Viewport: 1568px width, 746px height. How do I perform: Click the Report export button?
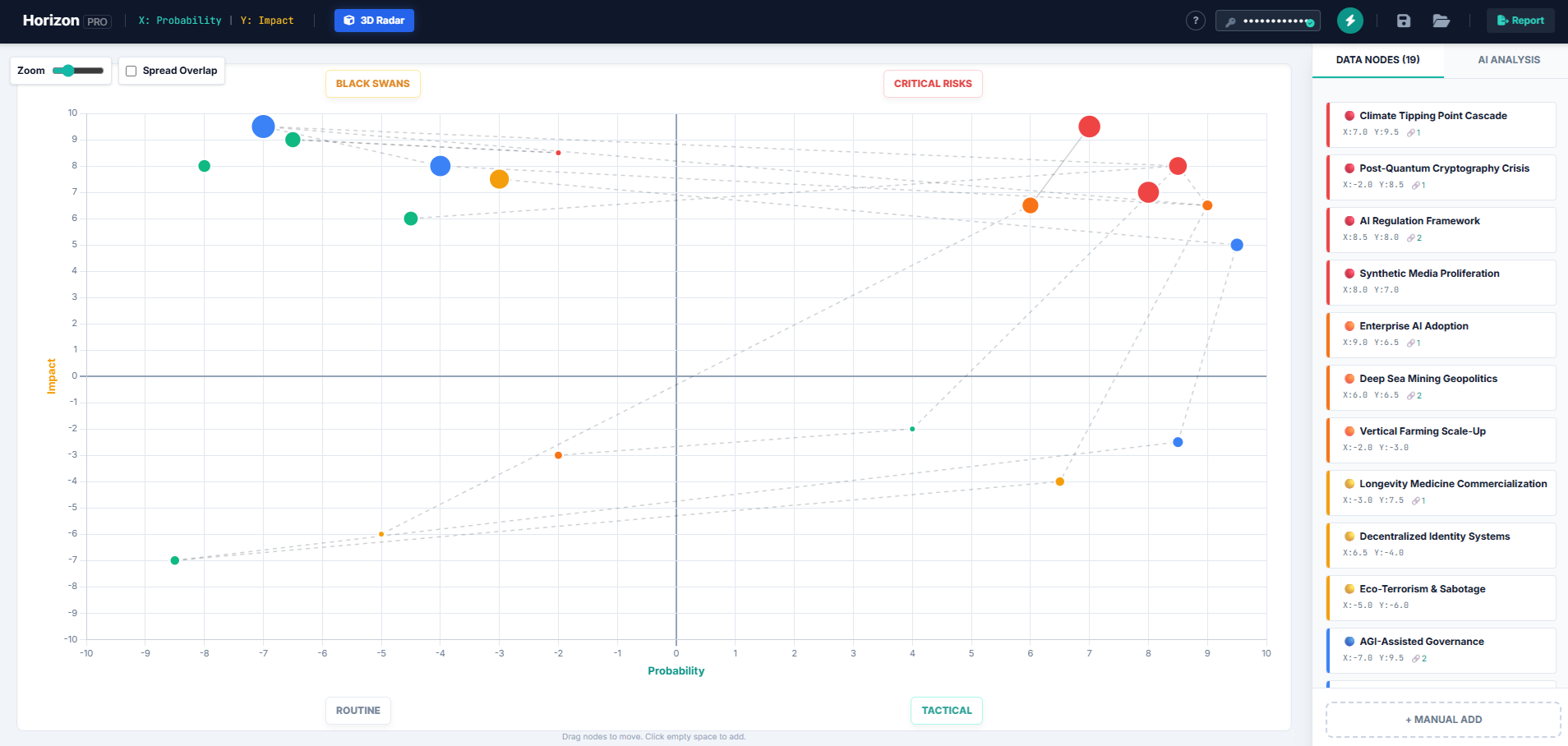pyautogui.click(x=1520, y=21)
